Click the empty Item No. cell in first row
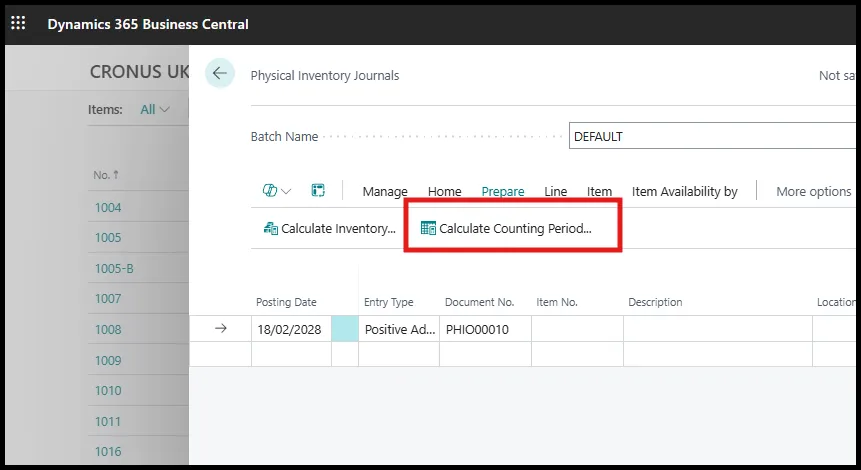The width and height of the screenshot is (861, 470). point(578,329)
